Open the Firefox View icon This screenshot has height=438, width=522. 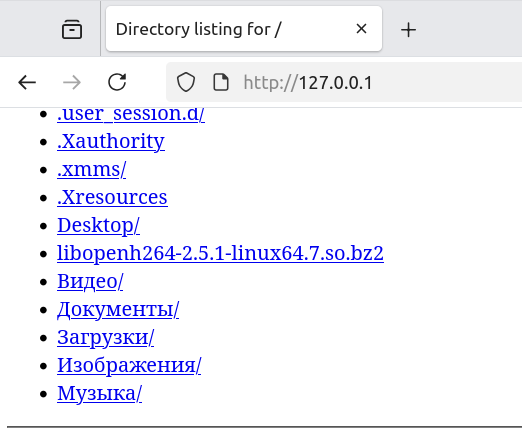coord(72,29)
